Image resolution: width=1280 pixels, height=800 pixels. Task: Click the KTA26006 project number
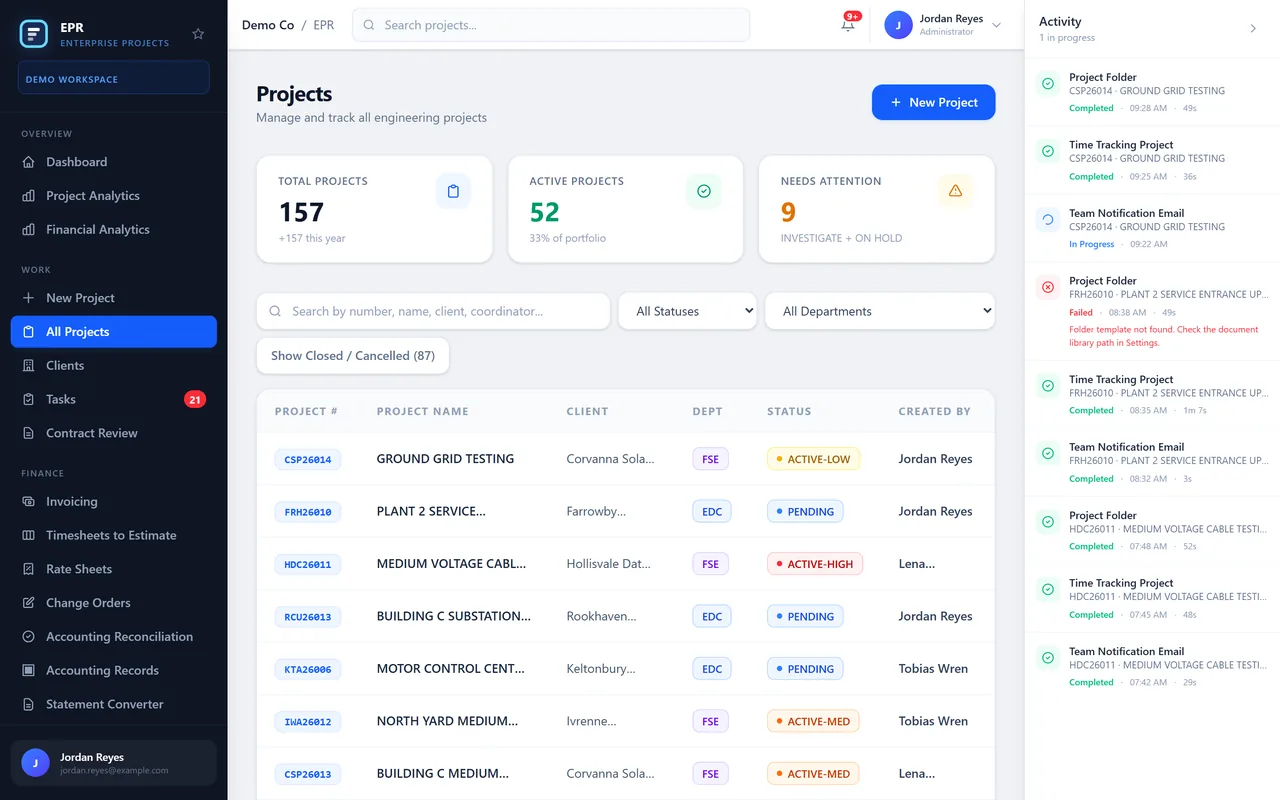click(308, 669)
